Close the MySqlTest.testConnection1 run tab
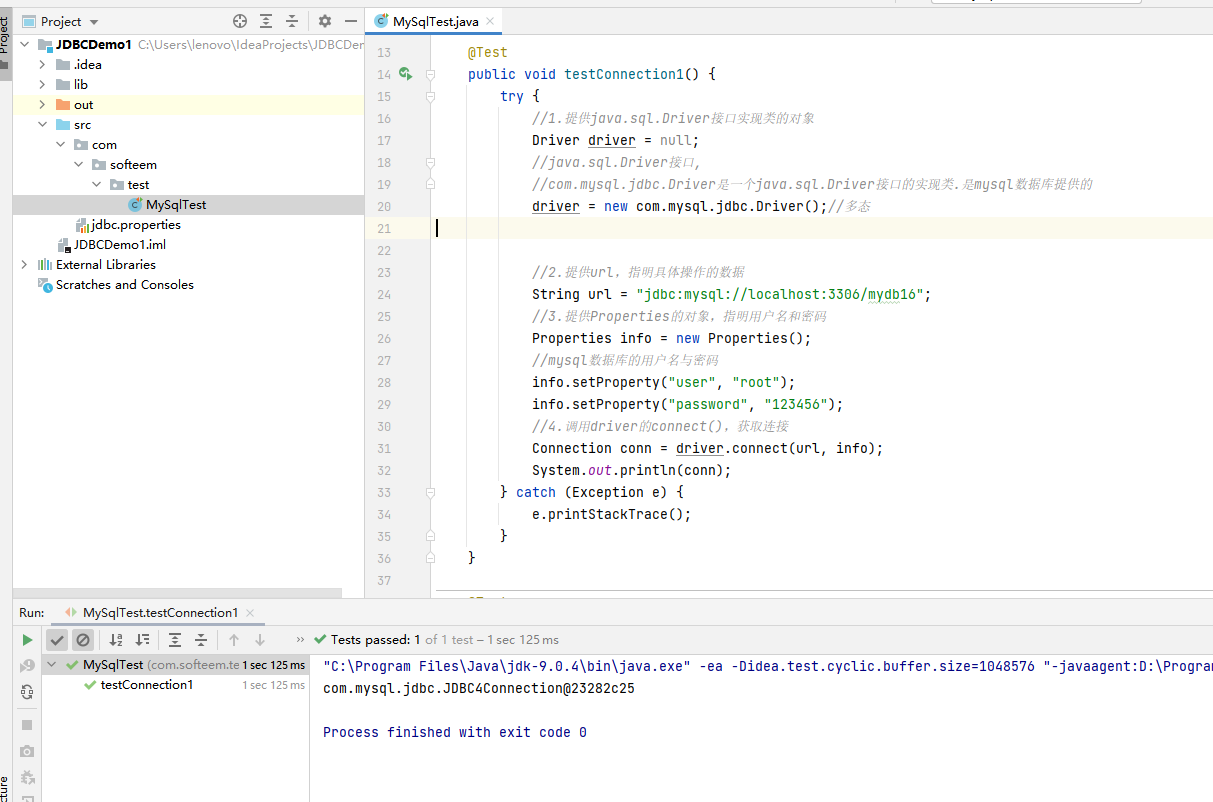Image resolution: width=1213 pixels, height=802 pixels. click(250, 613)
